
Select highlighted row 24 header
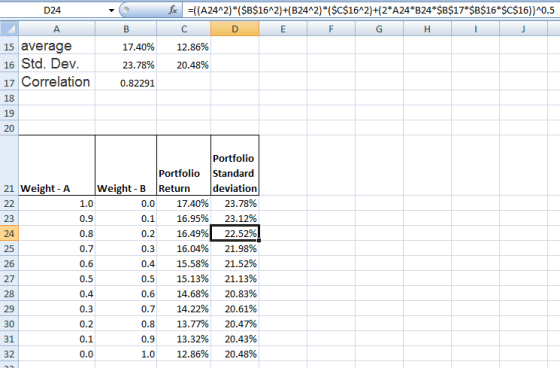pos(9,233)
